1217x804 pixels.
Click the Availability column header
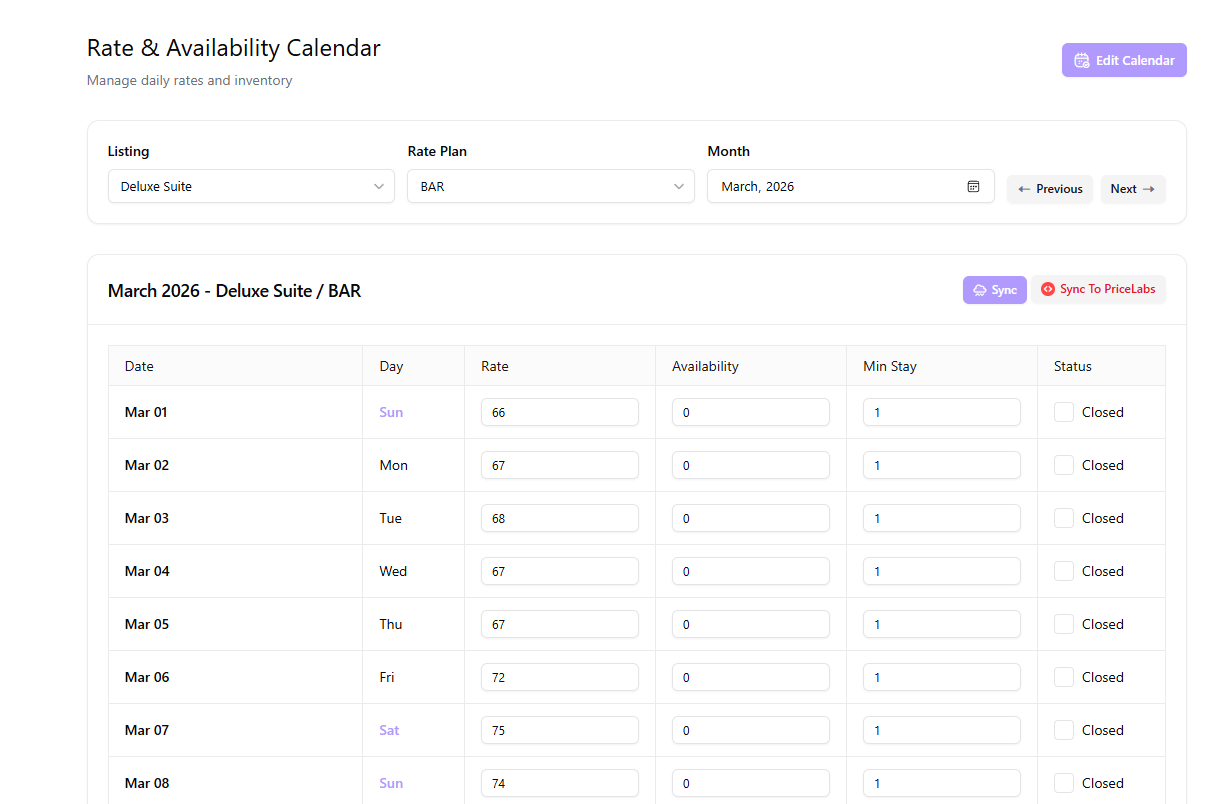click(x=705, y=366)
